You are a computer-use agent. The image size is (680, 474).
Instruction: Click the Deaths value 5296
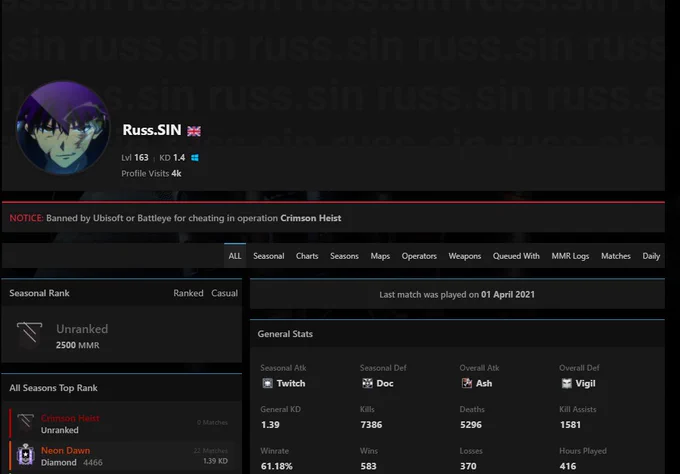tap(471, 425)
